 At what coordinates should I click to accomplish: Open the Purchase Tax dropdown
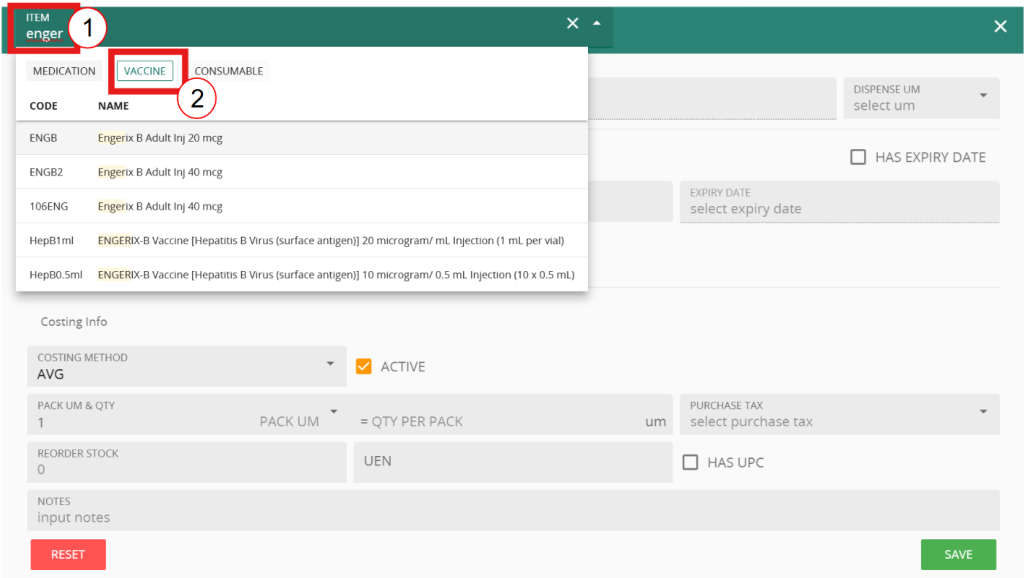pos(838,414)
